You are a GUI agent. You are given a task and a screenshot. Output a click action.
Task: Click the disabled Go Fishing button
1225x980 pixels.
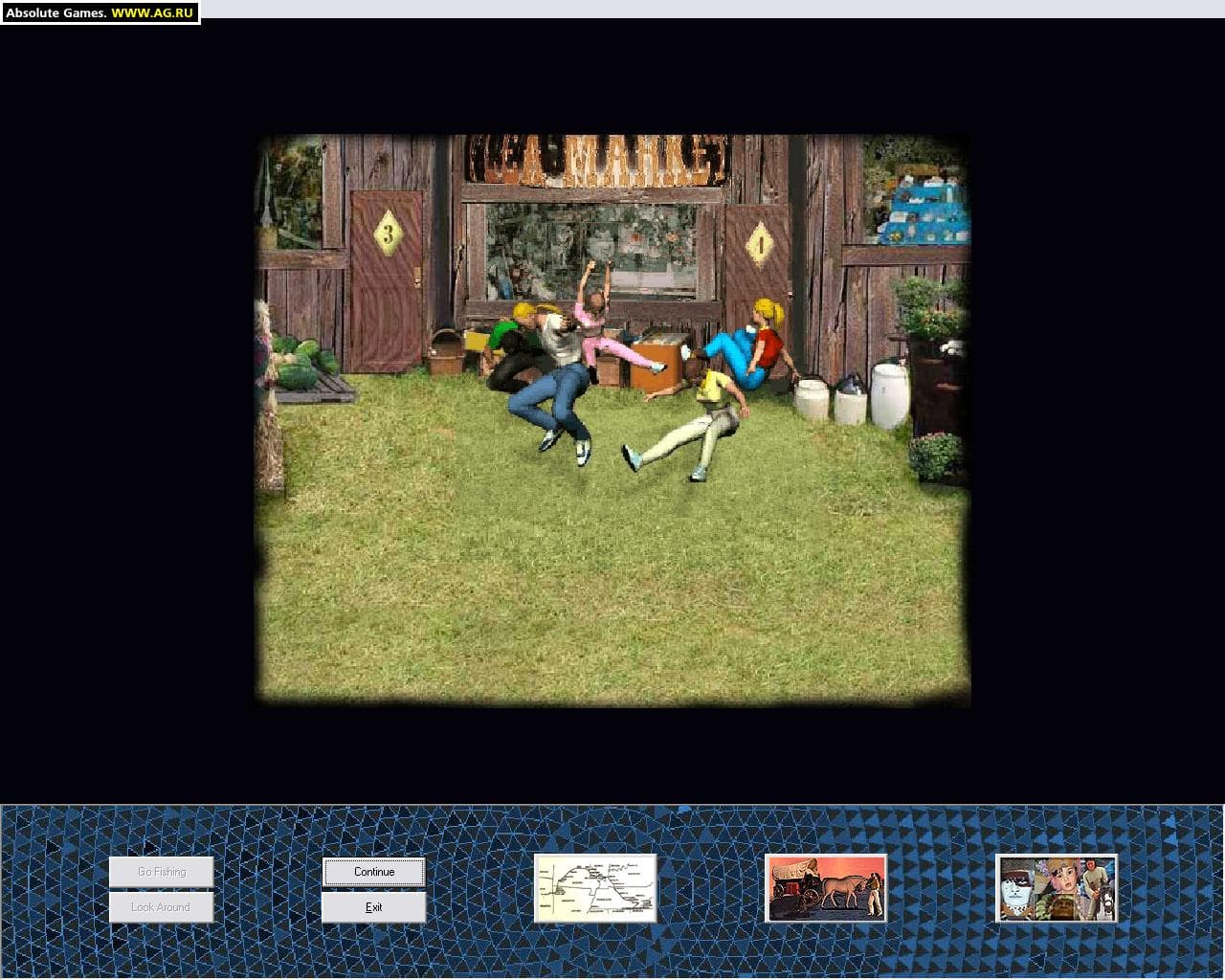coord(161,871)
